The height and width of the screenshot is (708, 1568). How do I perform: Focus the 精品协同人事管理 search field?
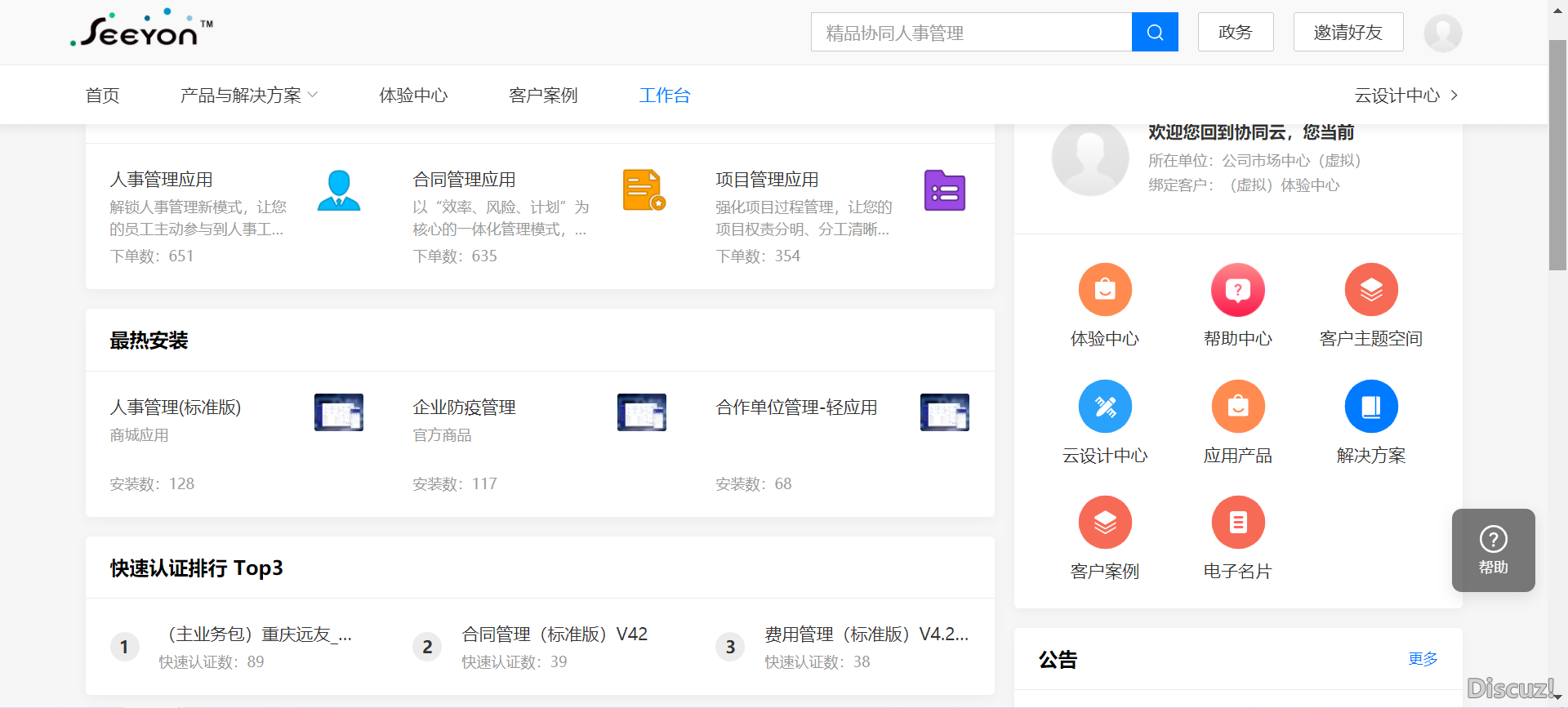971,32
